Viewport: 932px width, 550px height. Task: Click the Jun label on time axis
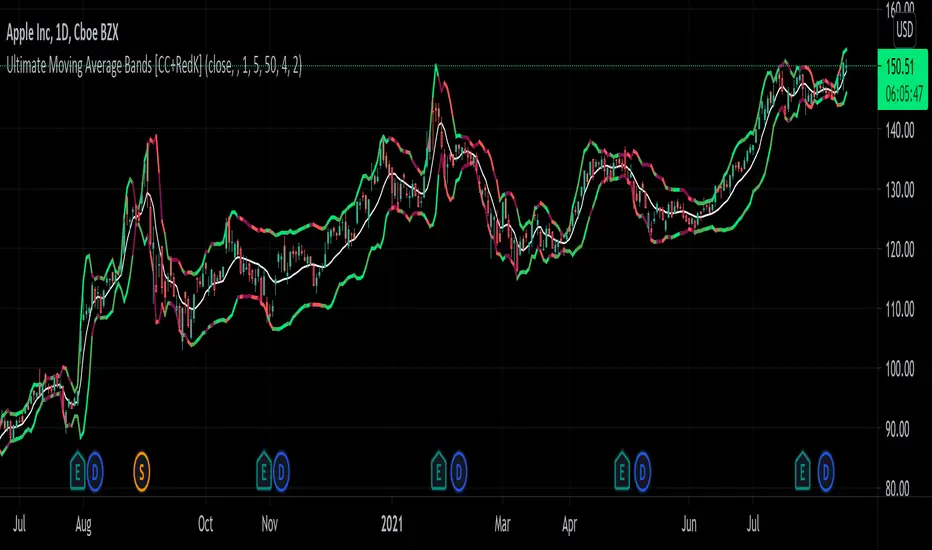pyautogui.click(x=689, y=524)
